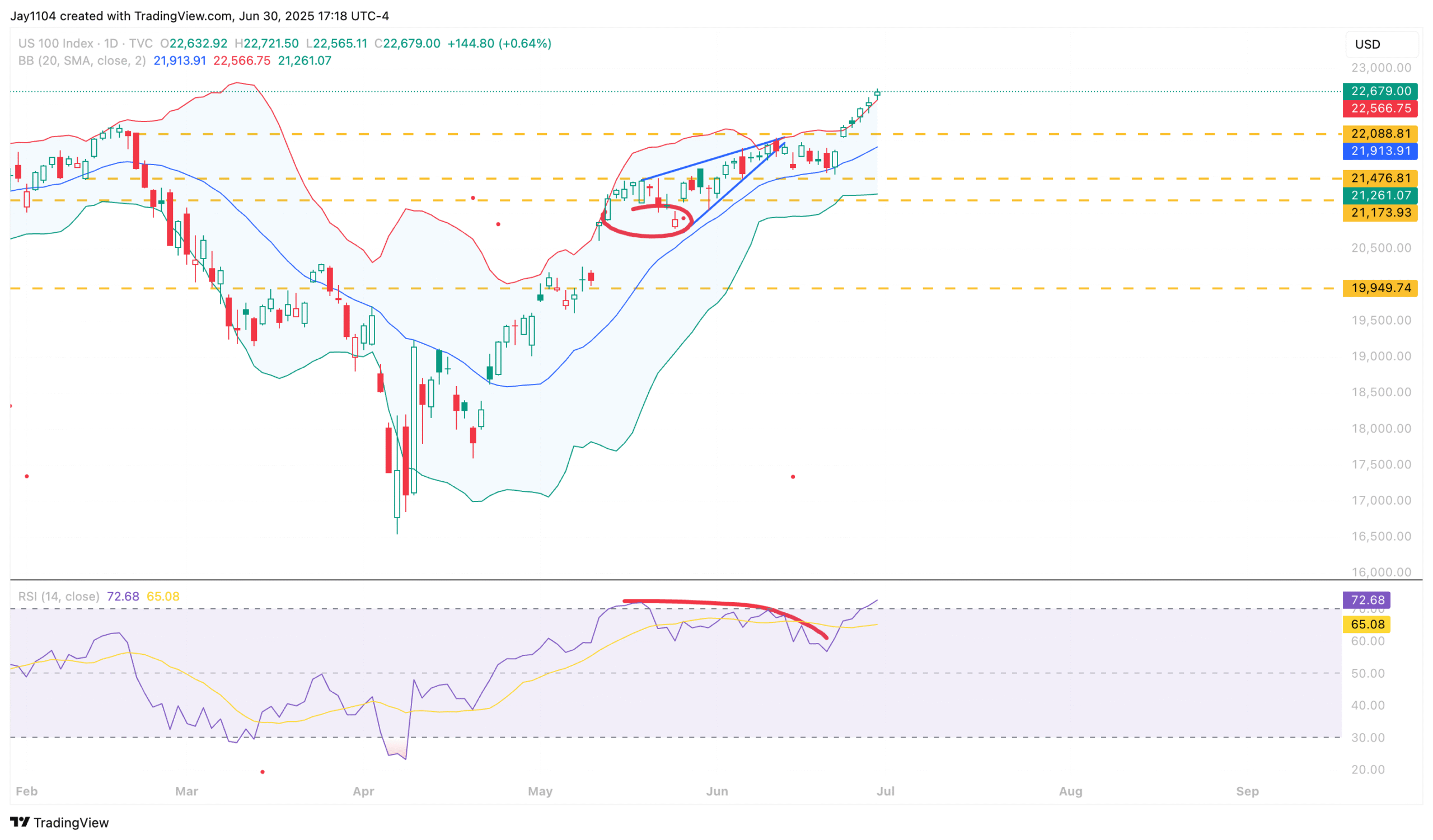Image resolution: width=1433 pixels, height=840 pixels.
Task: Click the 23,000.00 price scale tick
Action: [1381, 68]
